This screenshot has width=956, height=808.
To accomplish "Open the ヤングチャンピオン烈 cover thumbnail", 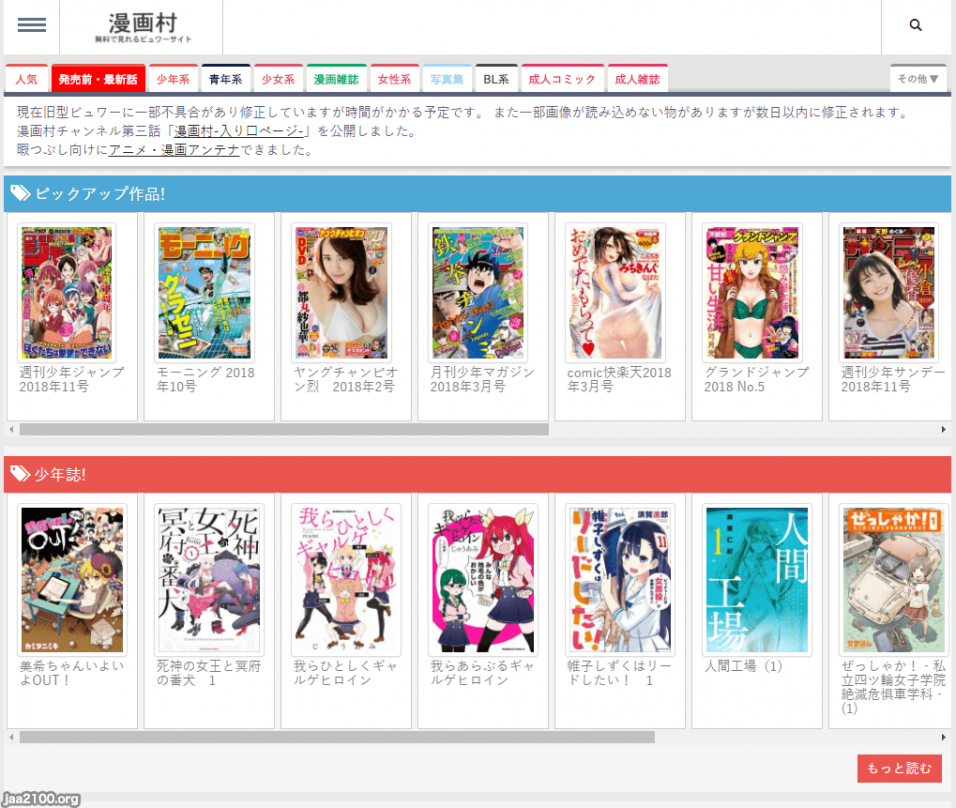I will click(341, 293).
